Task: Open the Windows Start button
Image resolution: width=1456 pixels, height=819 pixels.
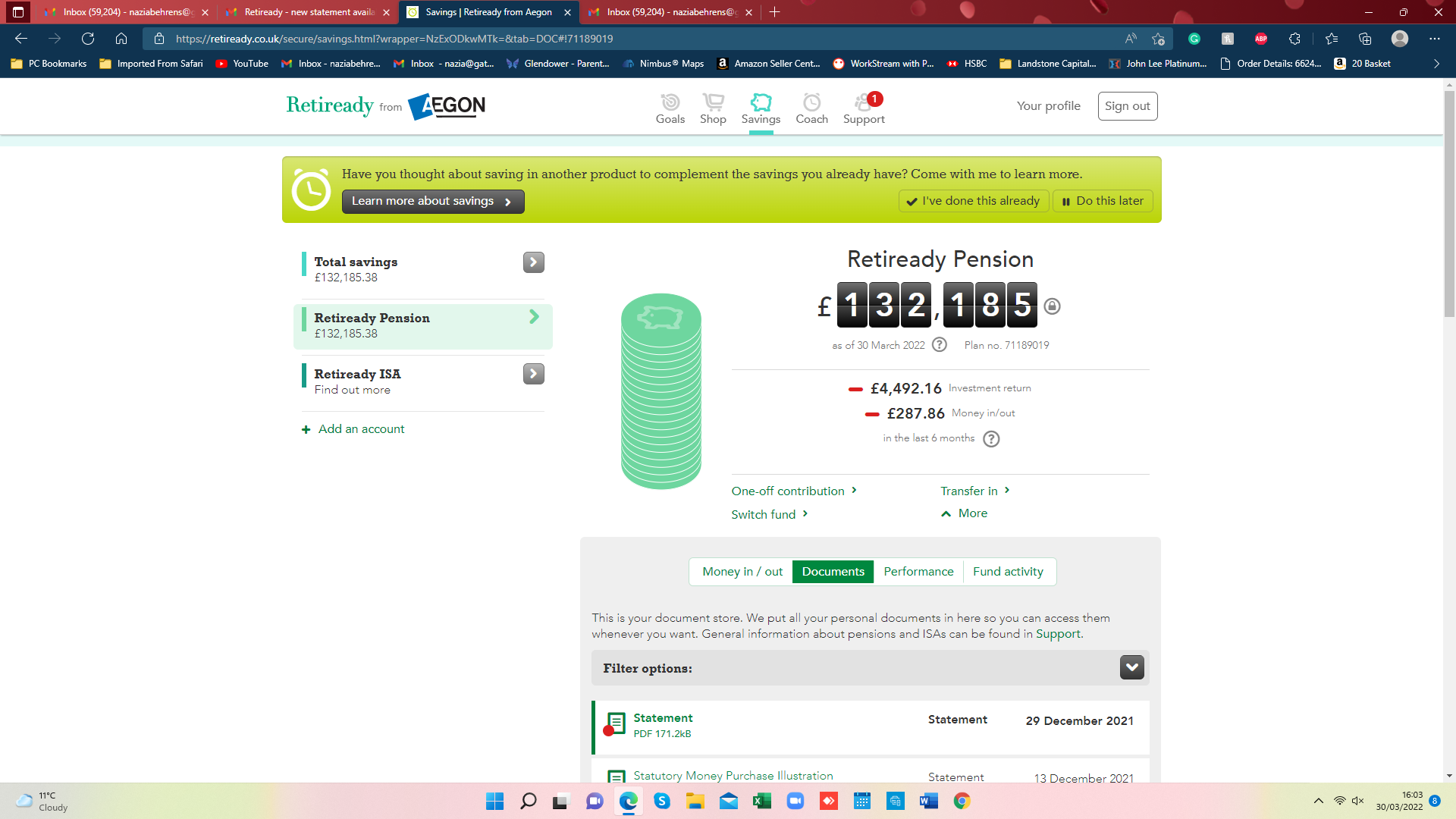Action: (x=494, y=801)
